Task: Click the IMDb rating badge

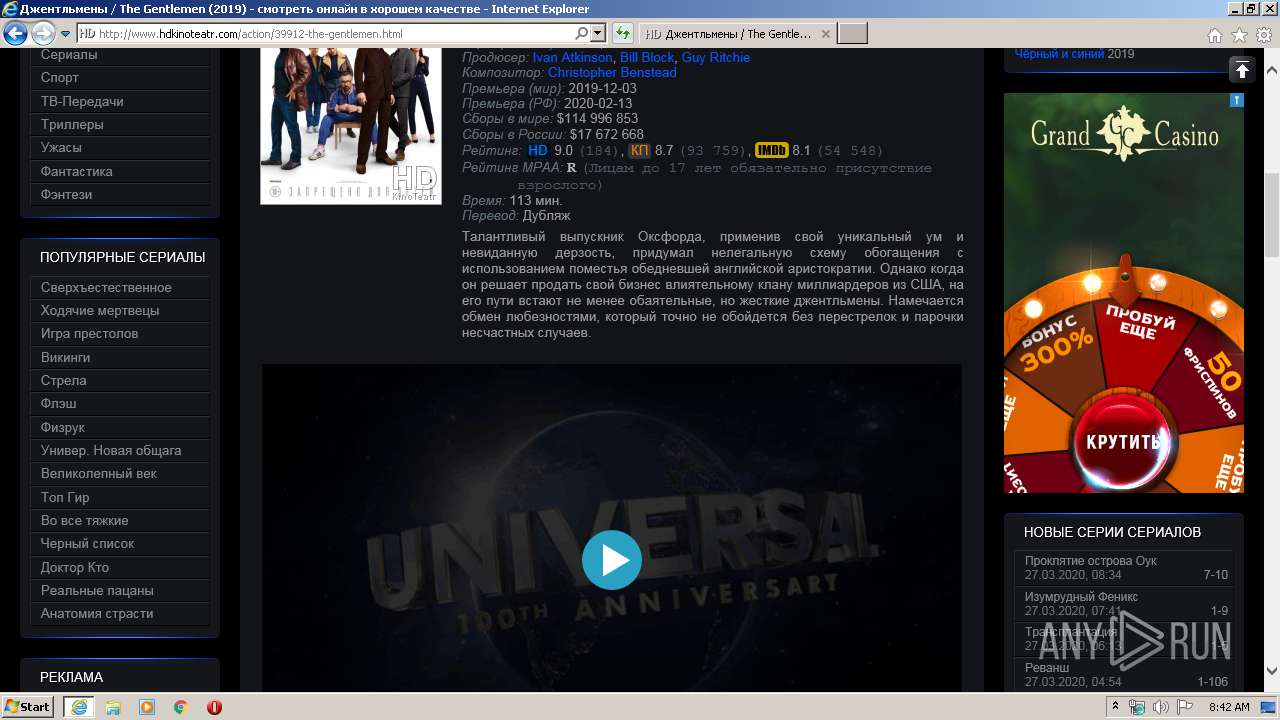Action: tap(771, 150)
